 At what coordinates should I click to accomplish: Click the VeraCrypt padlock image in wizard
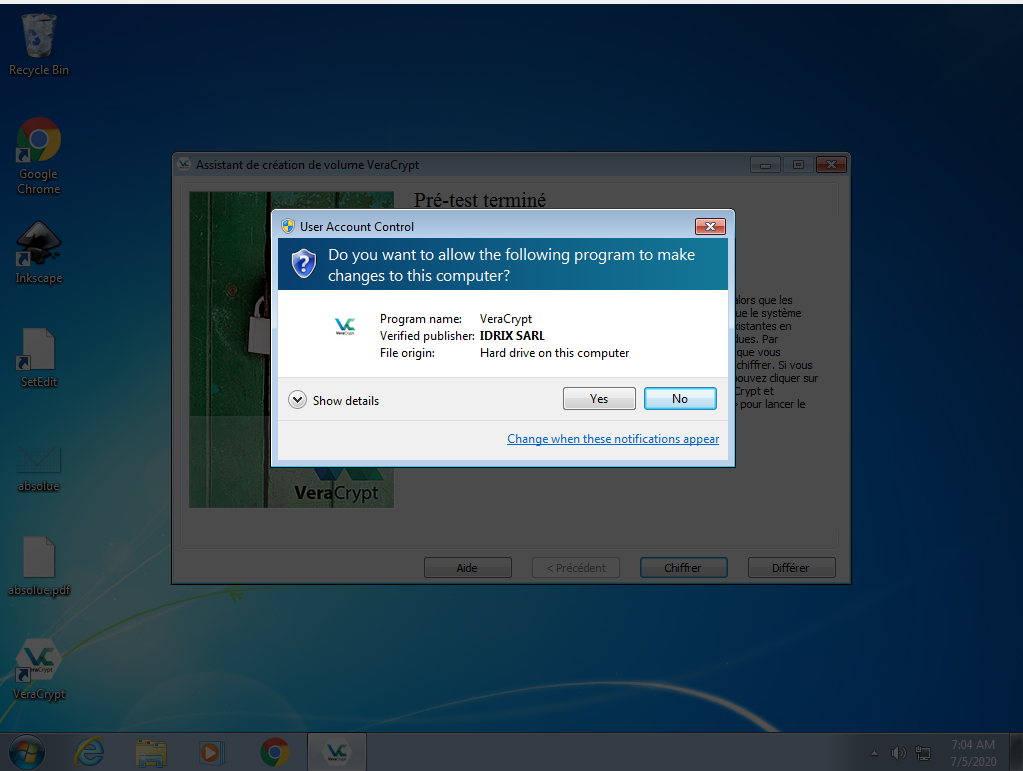tap(230, 349)
